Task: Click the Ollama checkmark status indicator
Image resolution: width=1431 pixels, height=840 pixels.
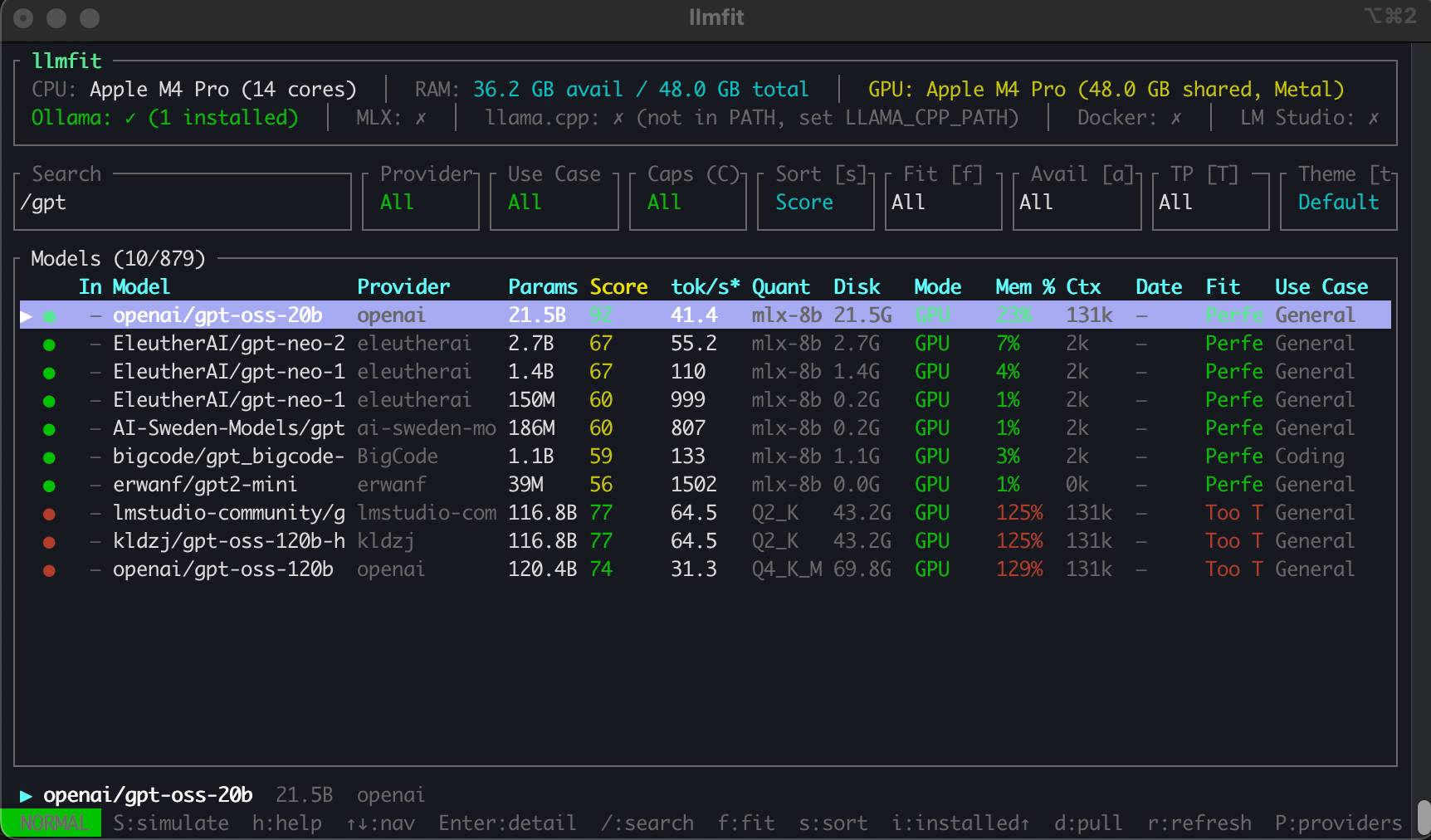Action: [x=130, y=118]
